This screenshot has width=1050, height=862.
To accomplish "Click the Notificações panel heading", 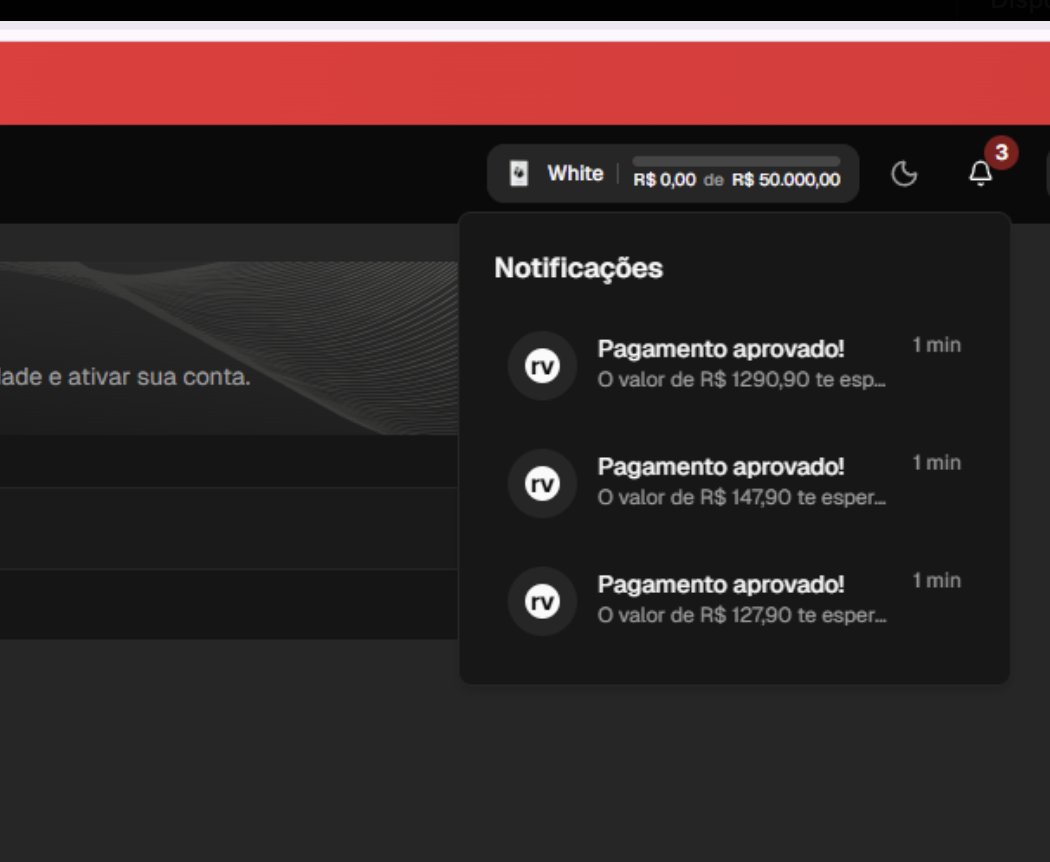I will coord(579,269).
